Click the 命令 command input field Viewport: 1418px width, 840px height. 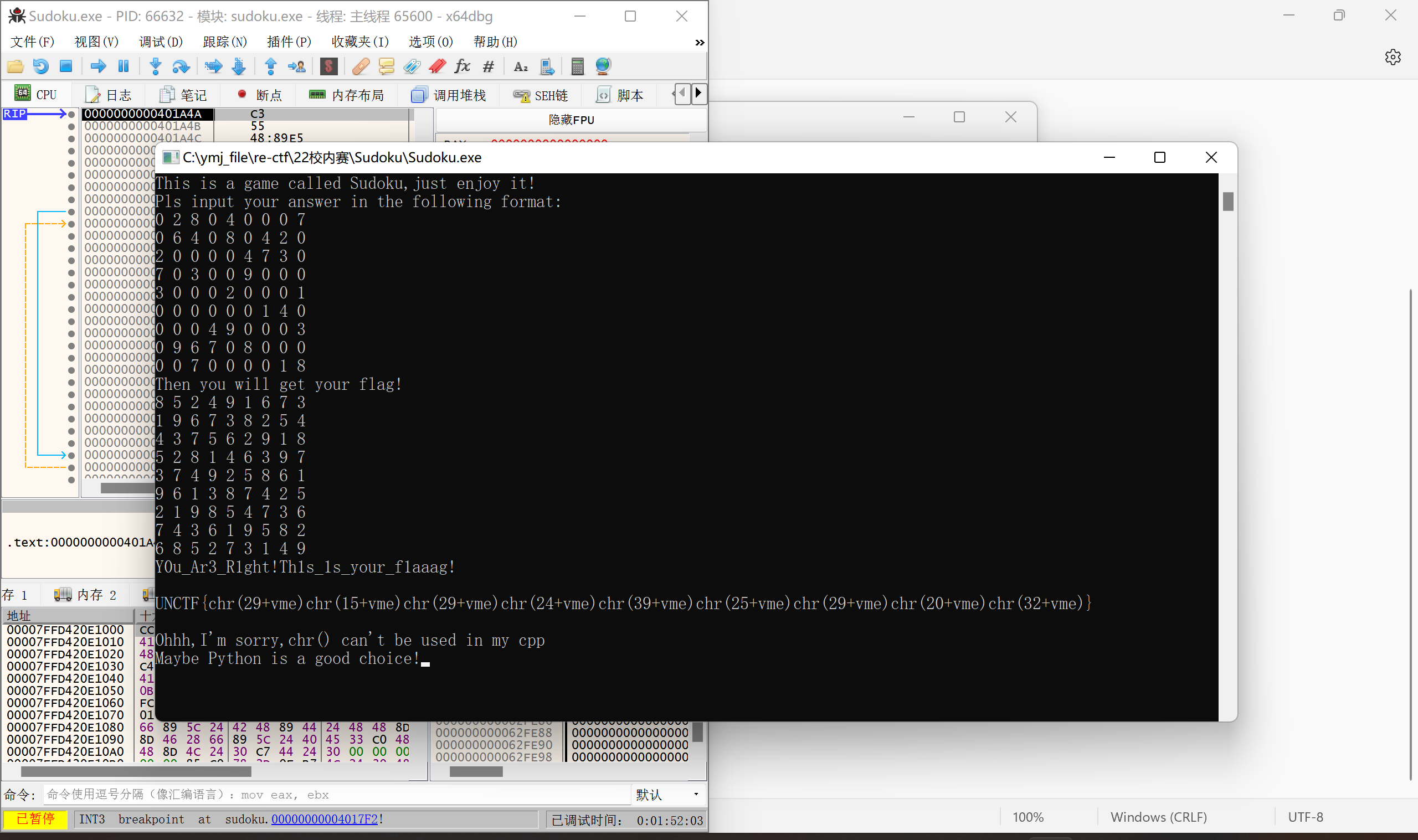[336, 795]
